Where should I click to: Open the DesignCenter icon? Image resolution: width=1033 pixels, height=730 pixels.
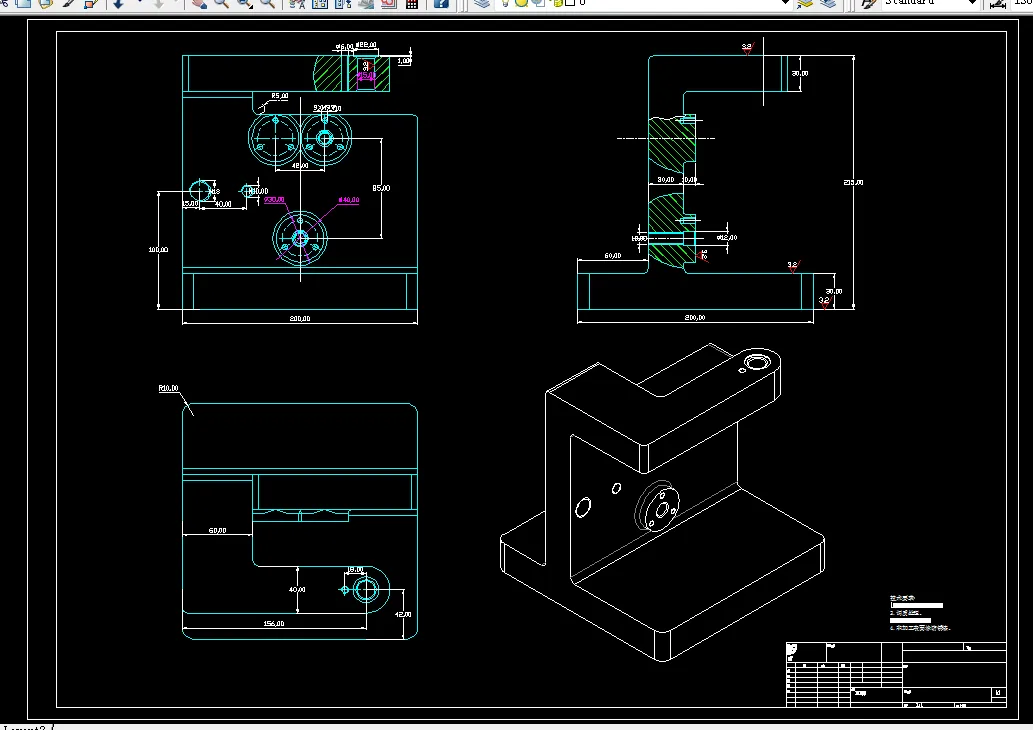[320, 3]
